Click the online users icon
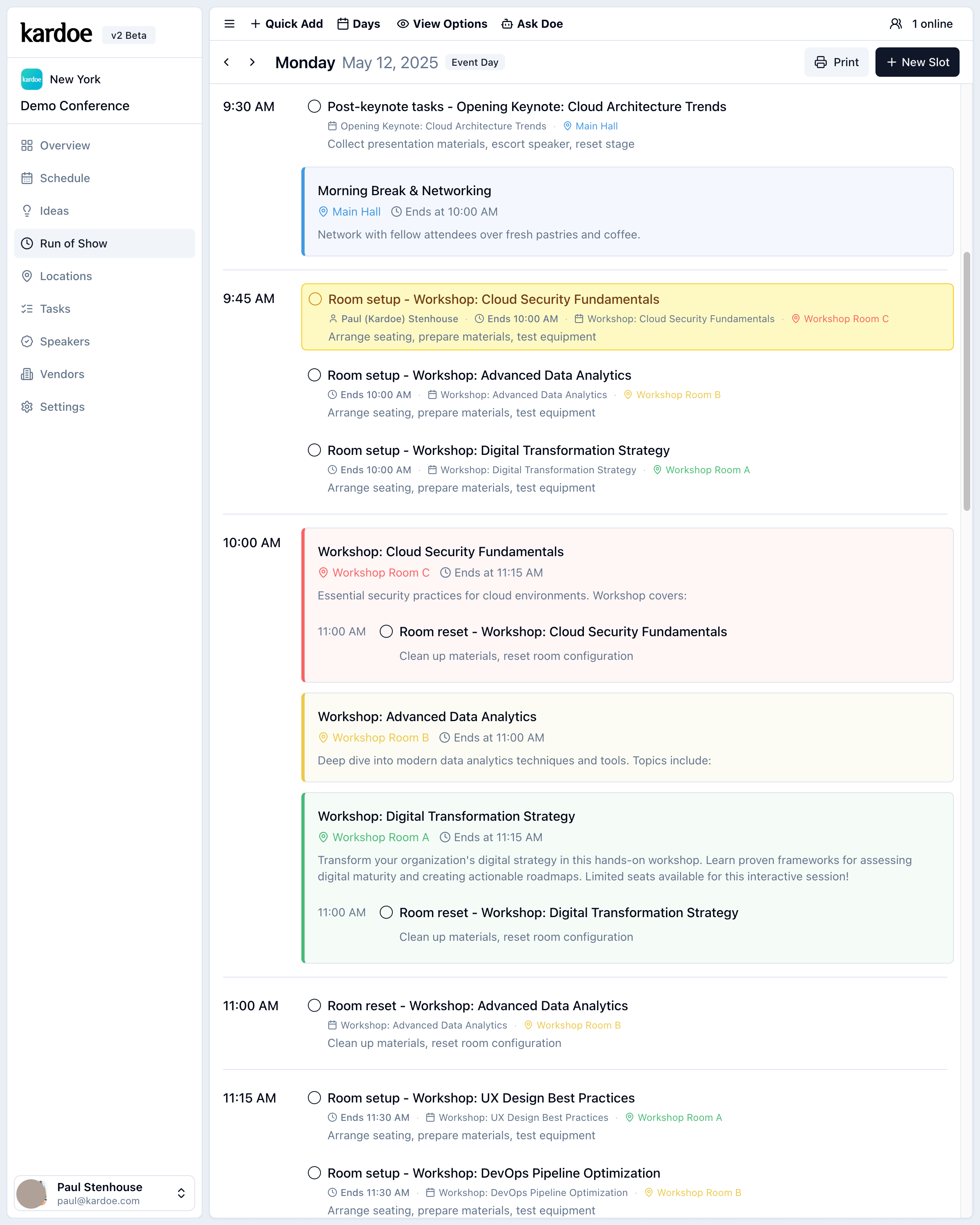The height and width of the screenshot is (1225, 980). coord(896,24)
